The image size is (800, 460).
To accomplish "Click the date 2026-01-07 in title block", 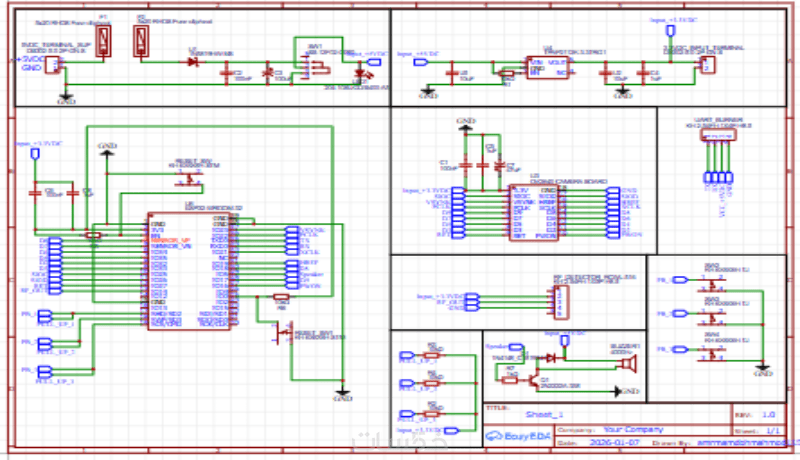I will tap(613, 442).
